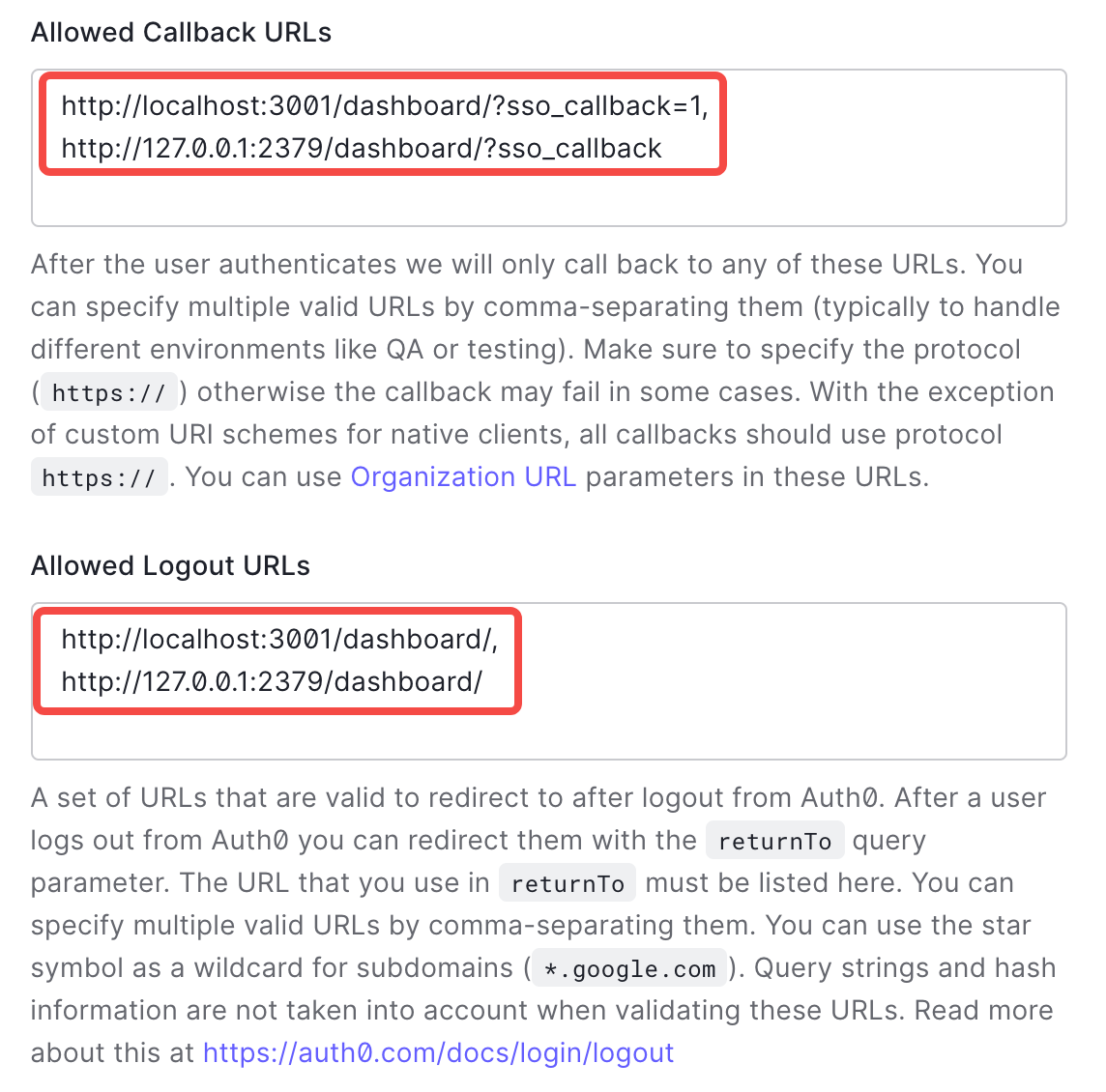The width and height of the screenshot is (1106, 1092).
Task: Click the Organization URL link
Action: [463, 477]
